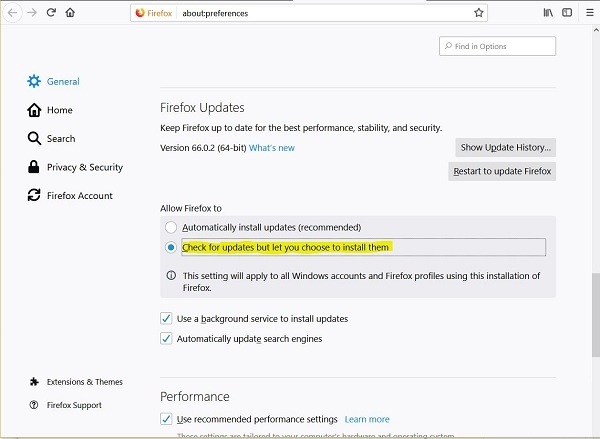Go to the Firefox home page icon

coord(70,13)
